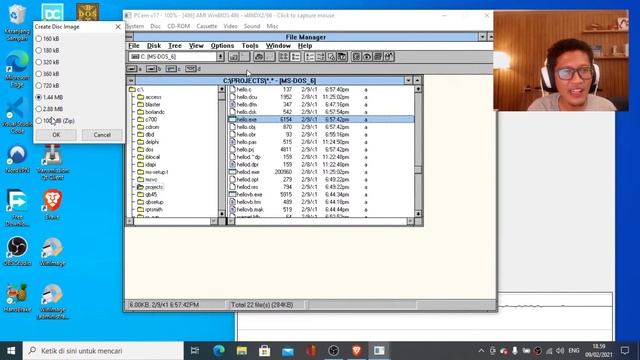Open File Explorer from taskbar
This screenshot has width=640, height=360.
pyautogui.click(x=242, y=351)
